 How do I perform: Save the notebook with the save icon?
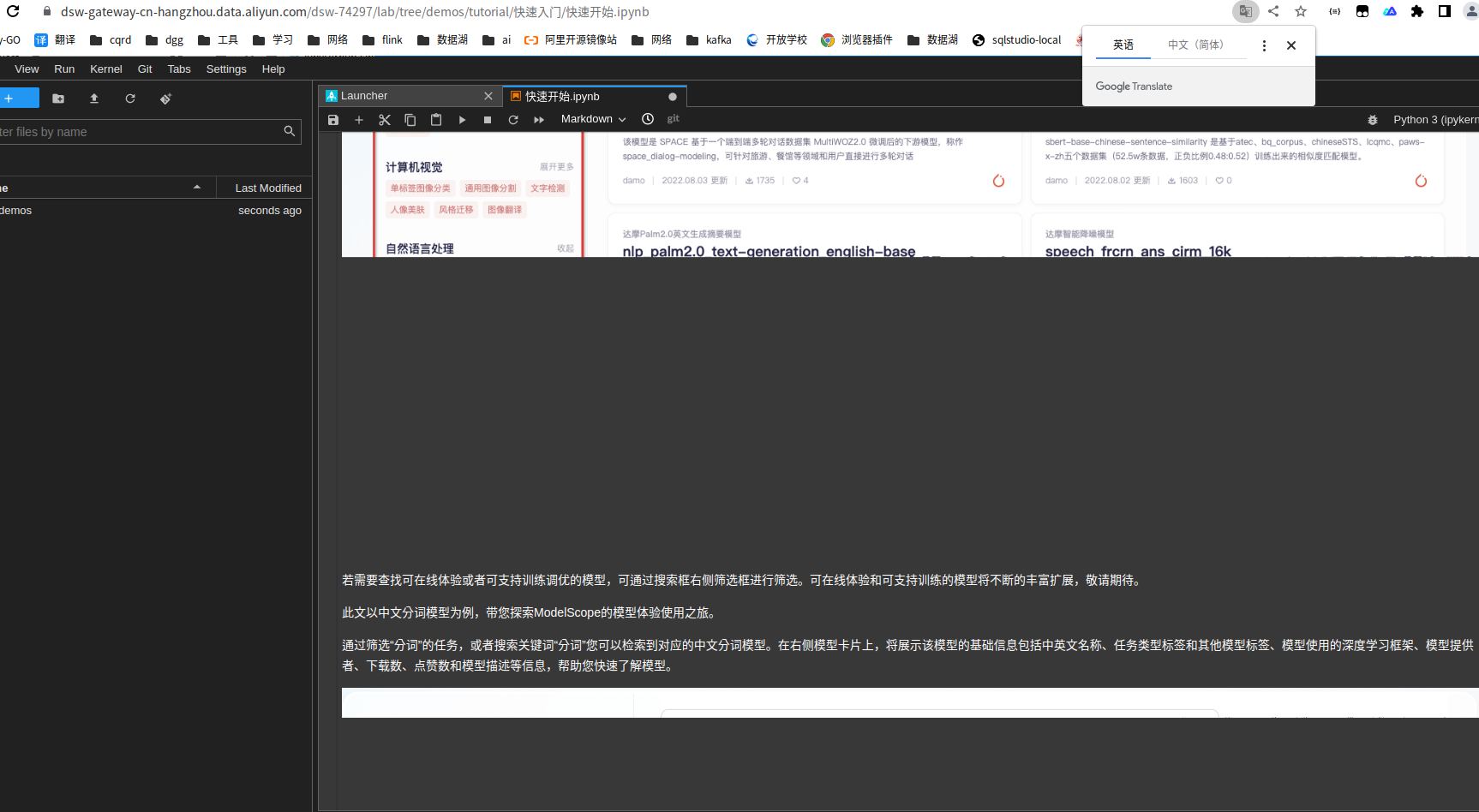333,119
